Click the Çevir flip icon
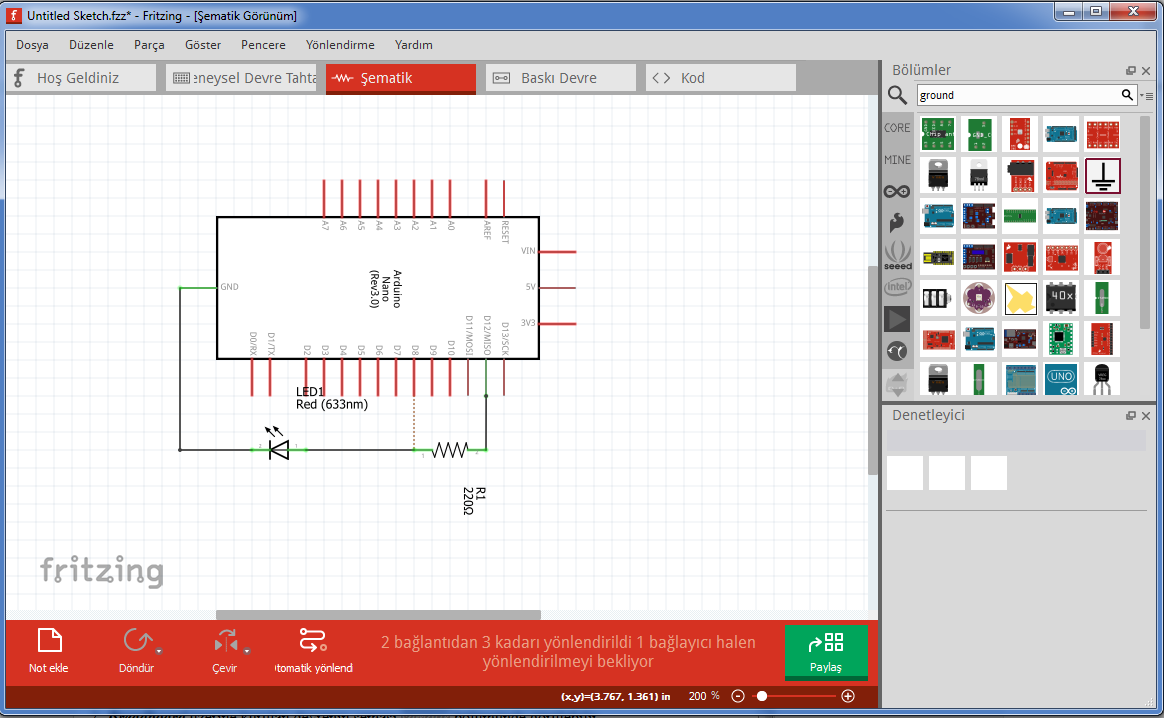1164x718 pixels. [x=226, y=641]
